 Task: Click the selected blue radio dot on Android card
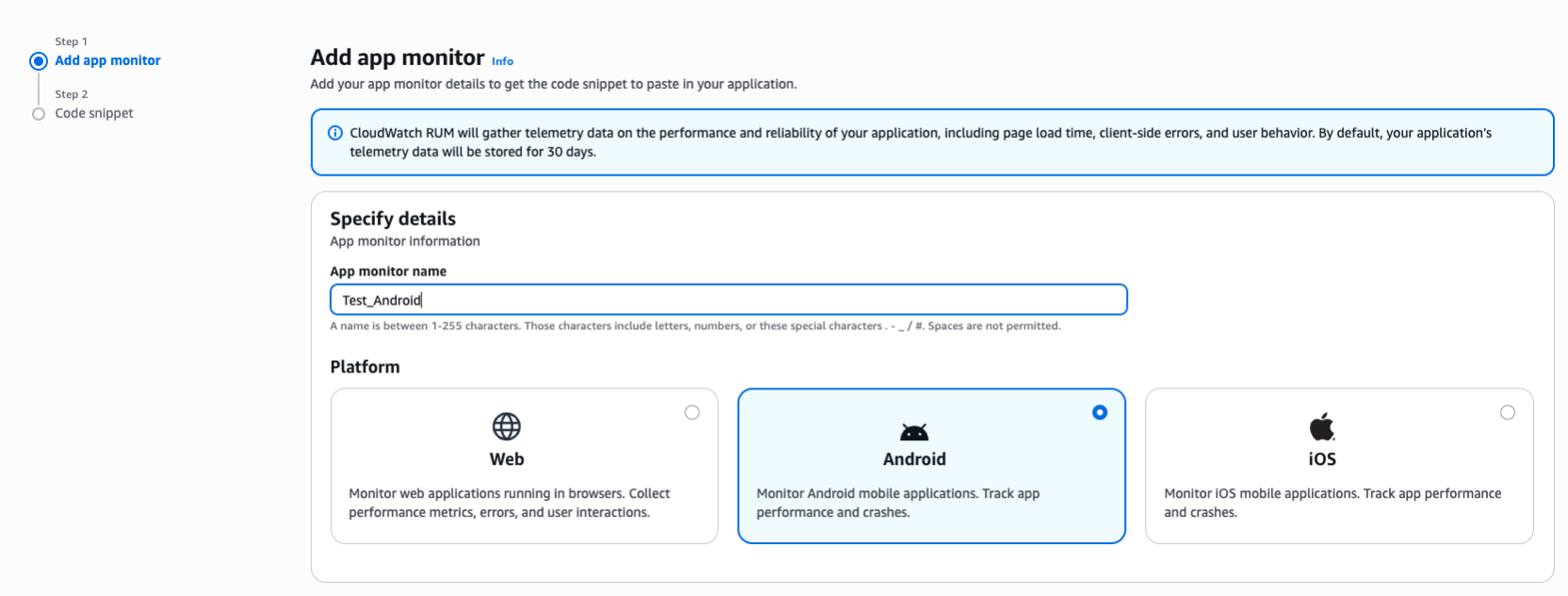tap(1100, 412)
